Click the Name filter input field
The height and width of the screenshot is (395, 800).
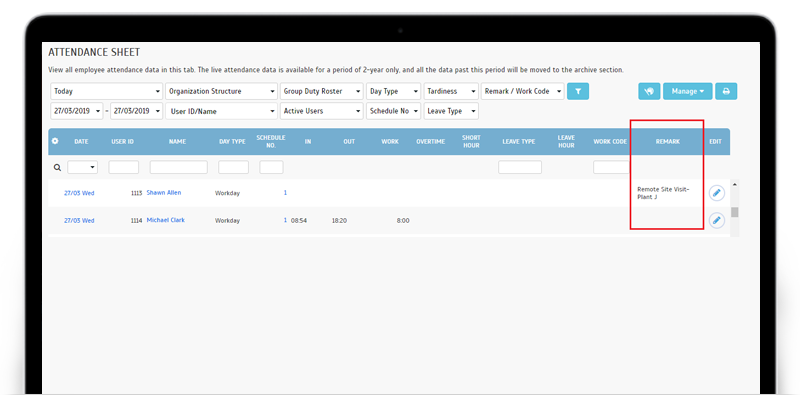tap(179, 167)
